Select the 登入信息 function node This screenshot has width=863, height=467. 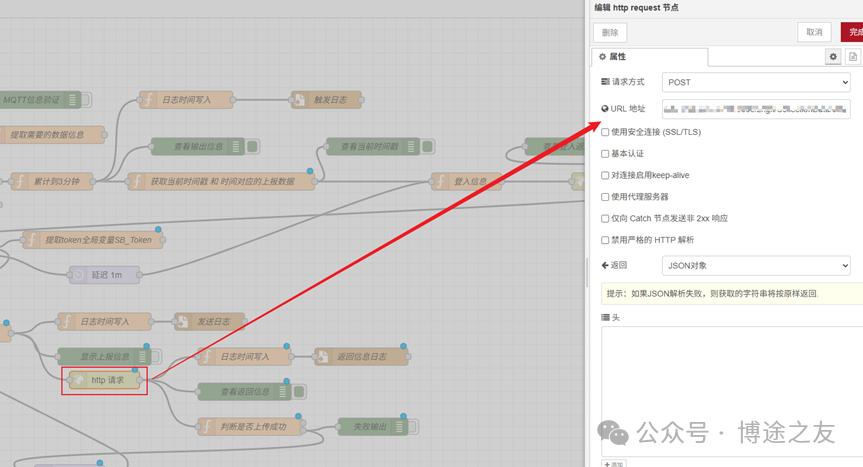coord(466,181)
